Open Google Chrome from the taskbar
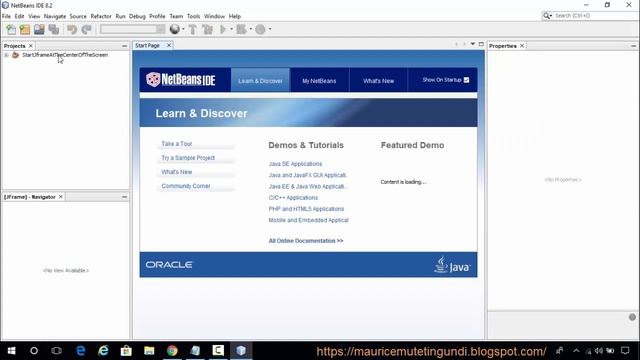Image resolution: width=640 pixels, height=360 pixels. (172, 351)
